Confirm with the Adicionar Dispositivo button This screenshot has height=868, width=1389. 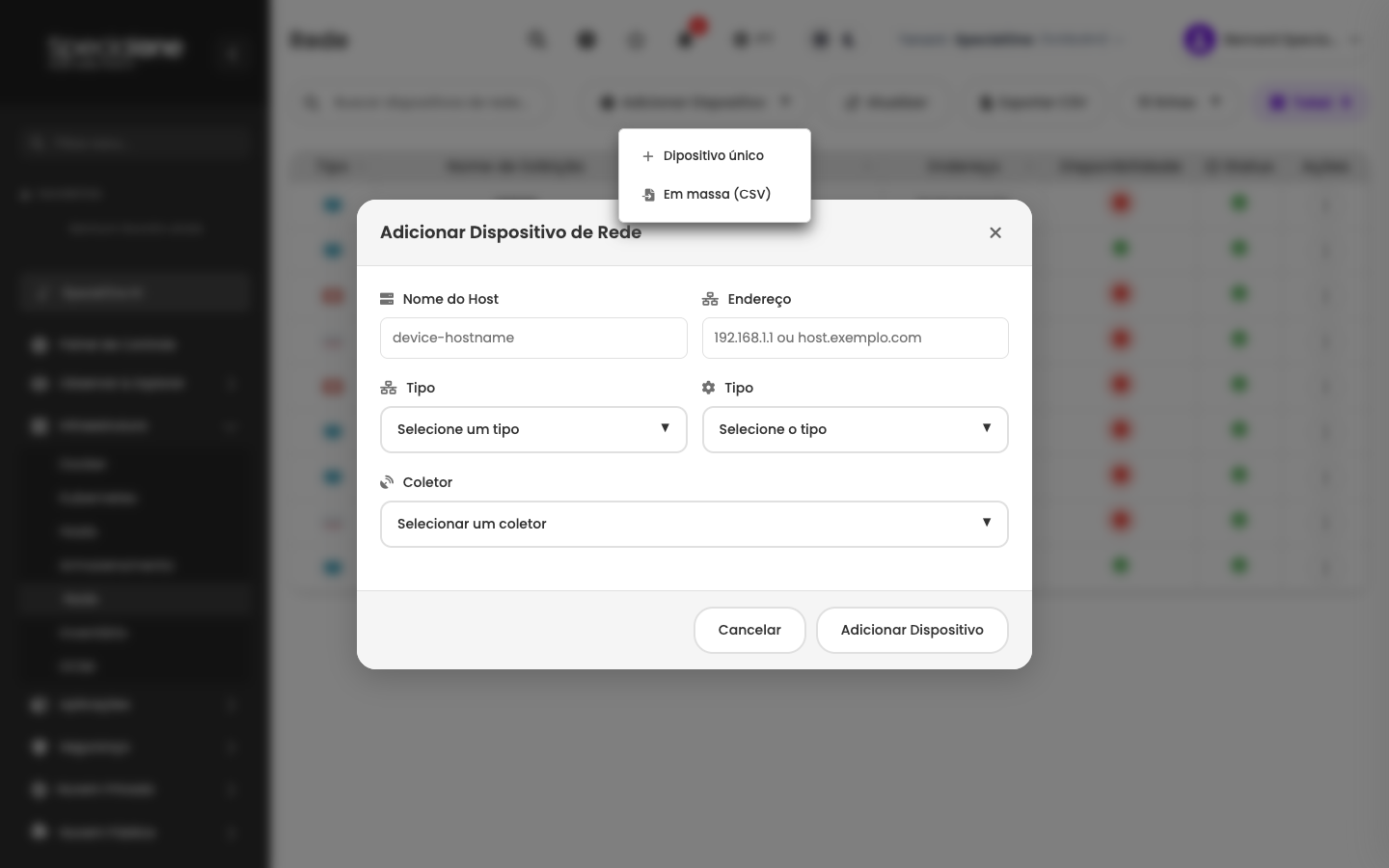pyautogui.click(x=912, y=630)
